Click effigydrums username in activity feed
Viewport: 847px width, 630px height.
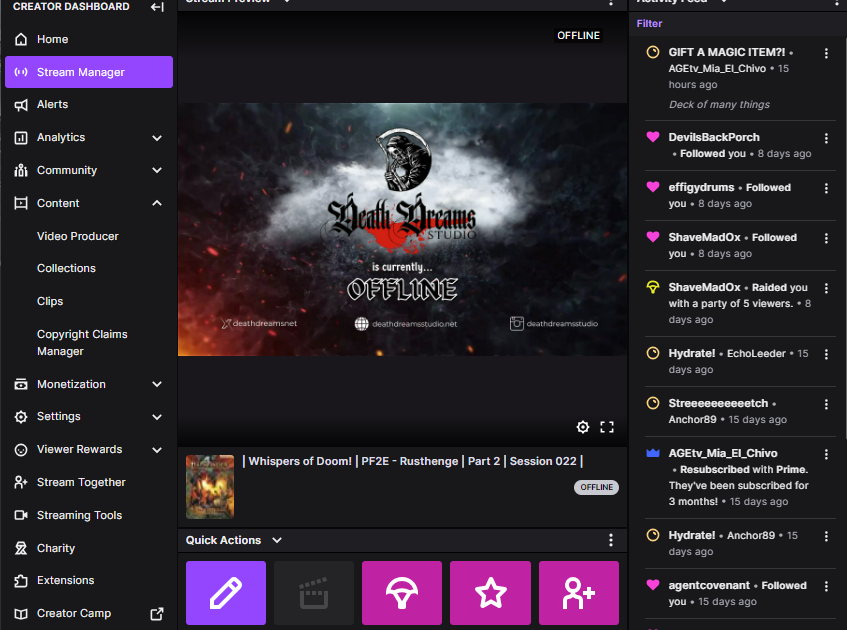tap(701, 187)
